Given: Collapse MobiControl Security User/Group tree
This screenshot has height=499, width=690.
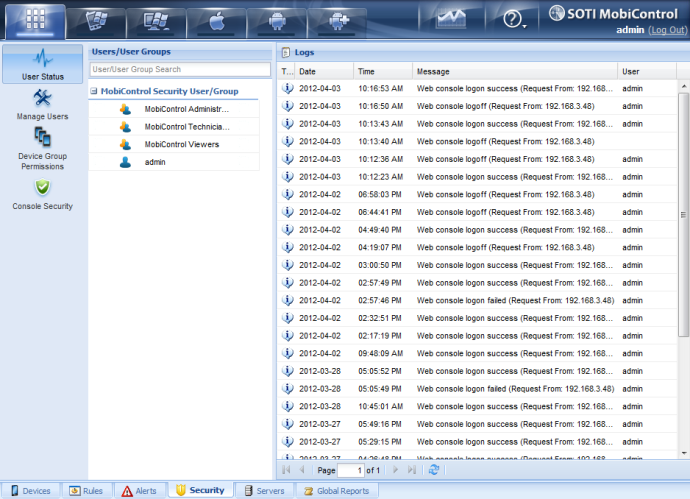Looking at the screenshot, I should point(94,91).
